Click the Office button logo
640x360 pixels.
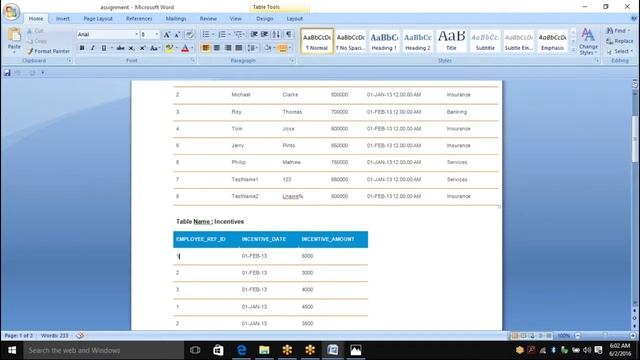tap(11, 11)
